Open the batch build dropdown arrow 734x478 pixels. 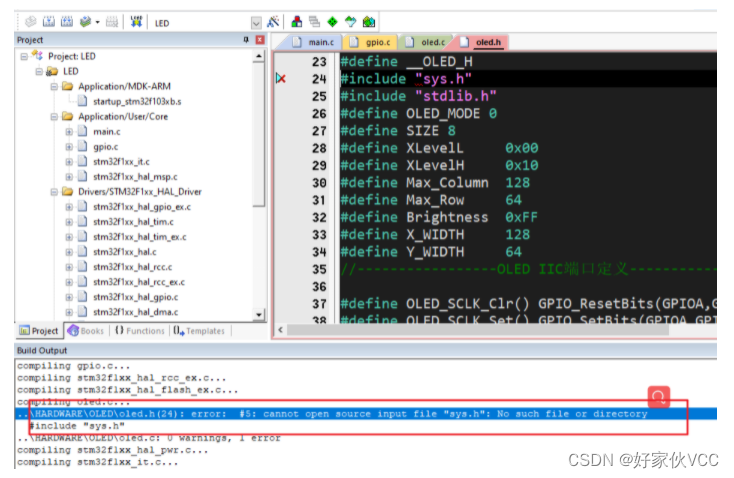point(97,22)
